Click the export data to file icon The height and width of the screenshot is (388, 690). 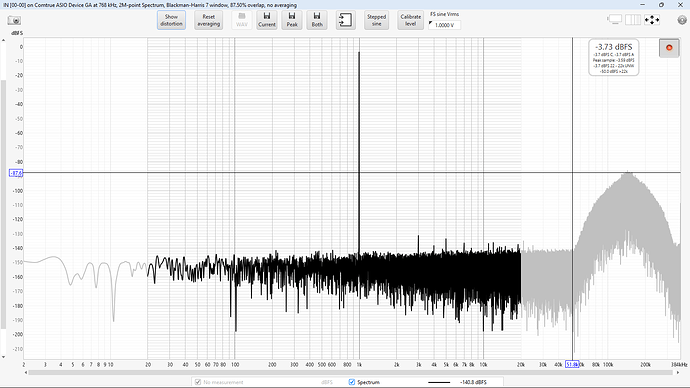[x=345, y=20]
